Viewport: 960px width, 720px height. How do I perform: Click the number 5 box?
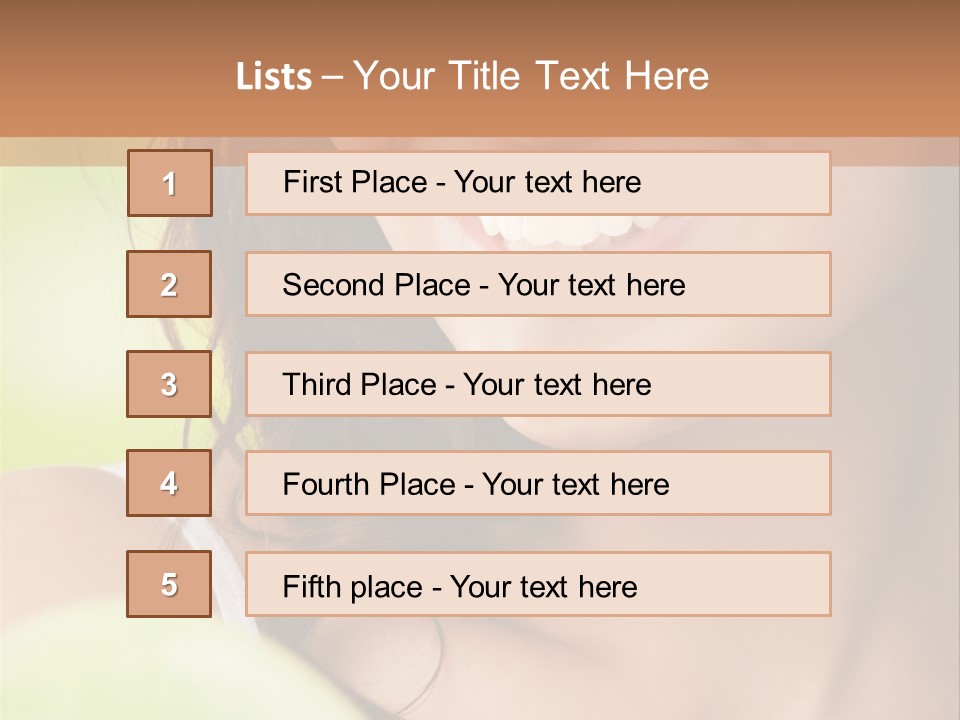coord(169,584)
